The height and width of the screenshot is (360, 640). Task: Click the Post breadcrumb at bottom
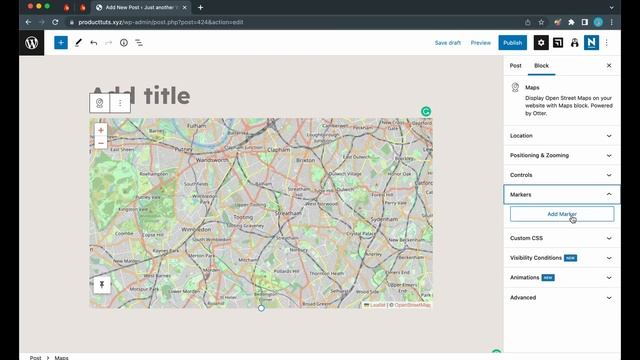pos(36,357)
